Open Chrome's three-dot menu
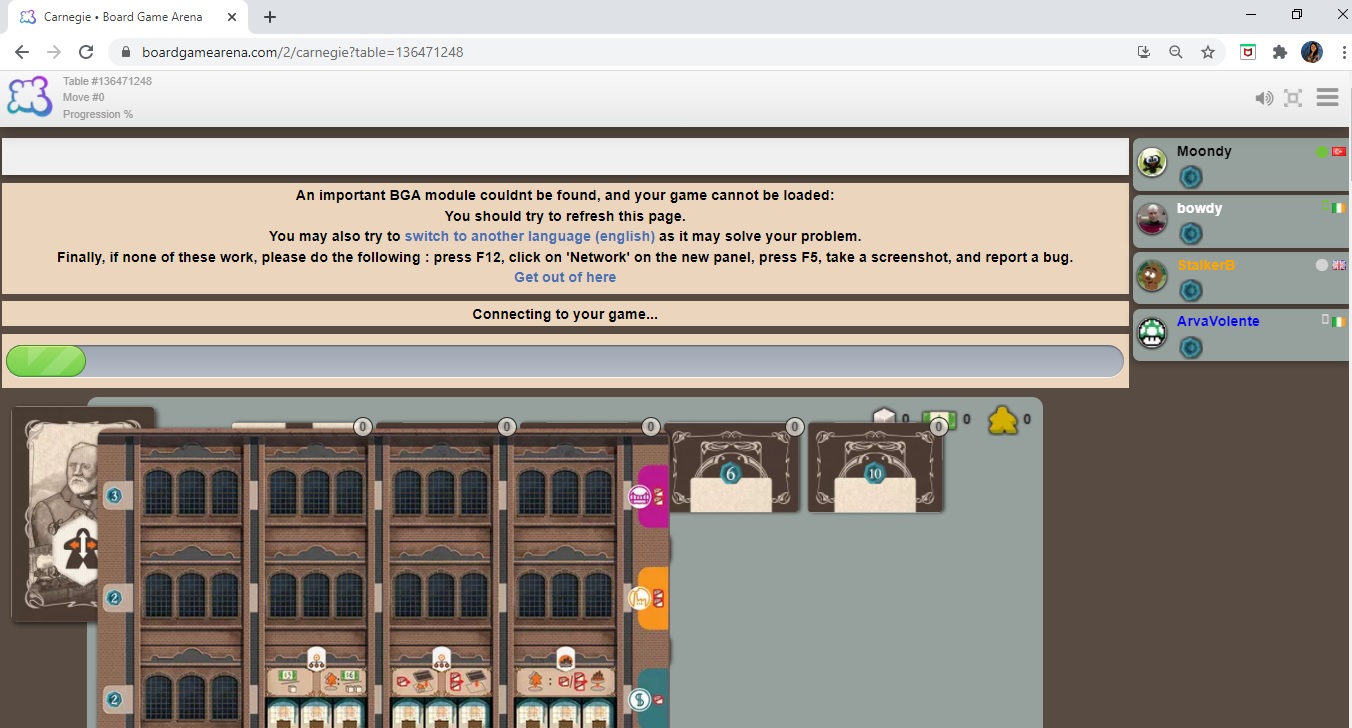This screenshot has width=1352, height=728. [x=1342, y=52]
